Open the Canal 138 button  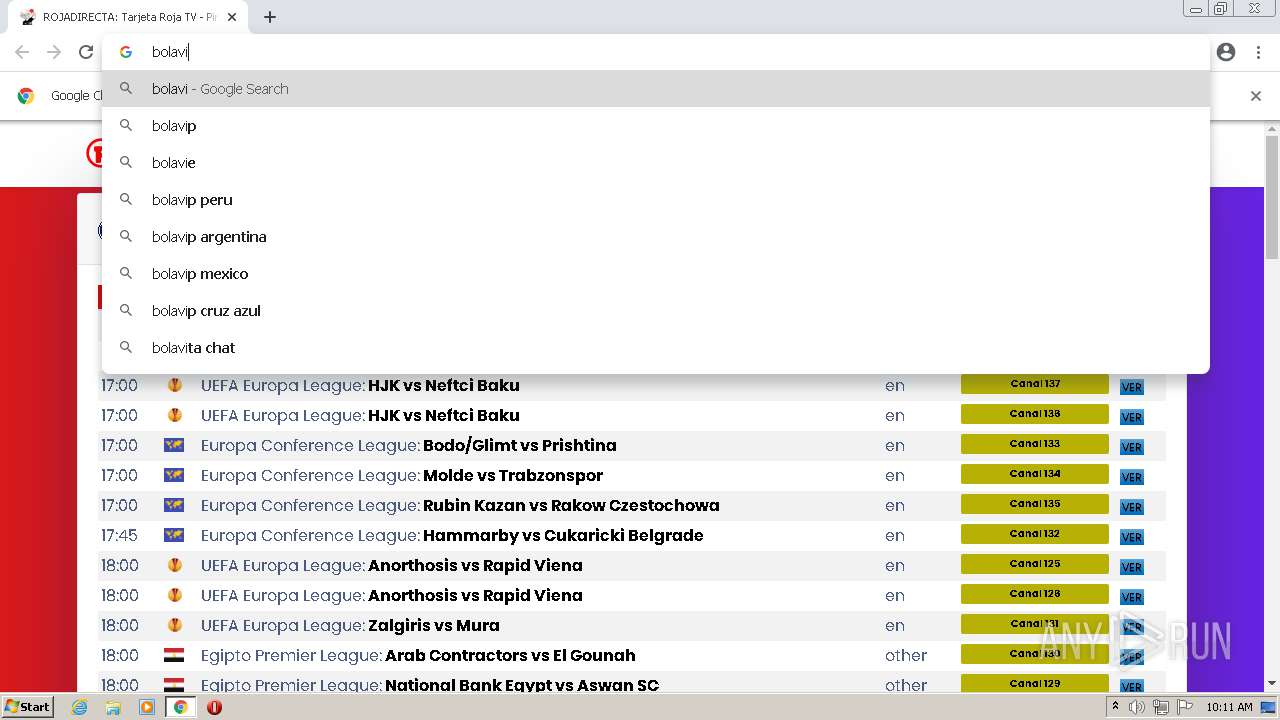click(1035, 414)
